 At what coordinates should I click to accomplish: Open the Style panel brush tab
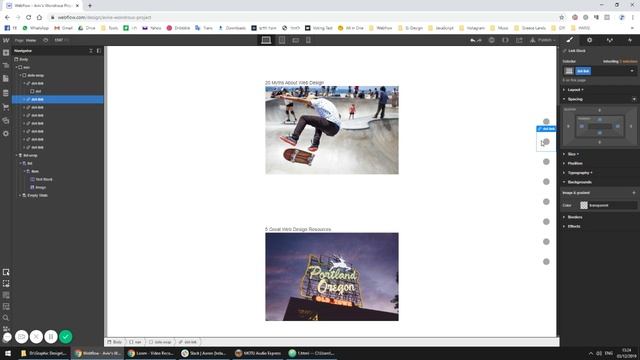(x=570, y=40)
